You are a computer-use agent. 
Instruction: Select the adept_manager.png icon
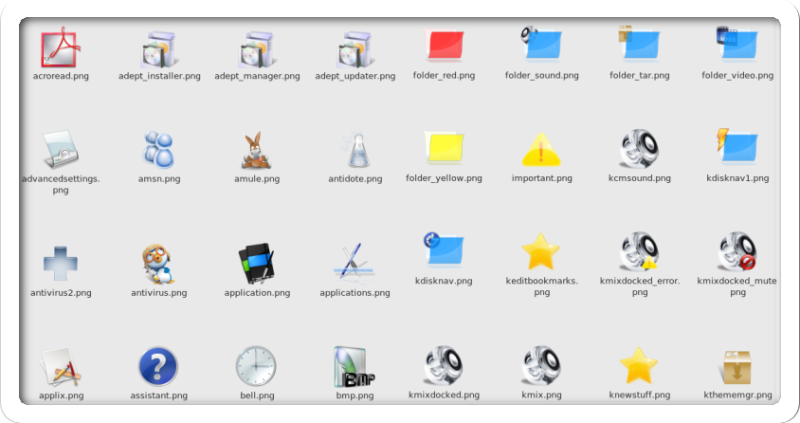coord(257,49)
